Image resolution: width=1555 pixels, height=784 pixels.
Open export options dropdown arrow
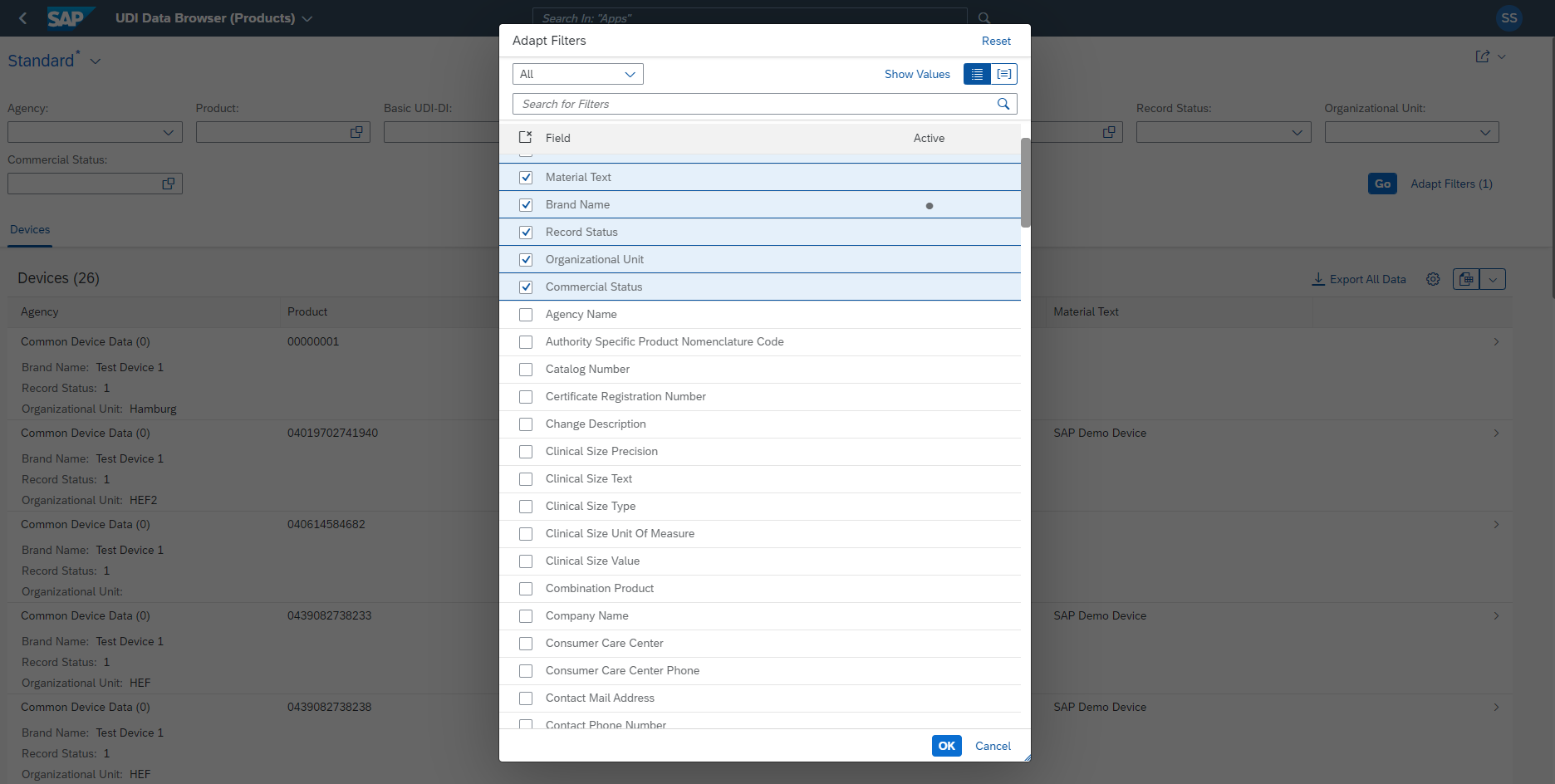click(x=1493, y=279)
